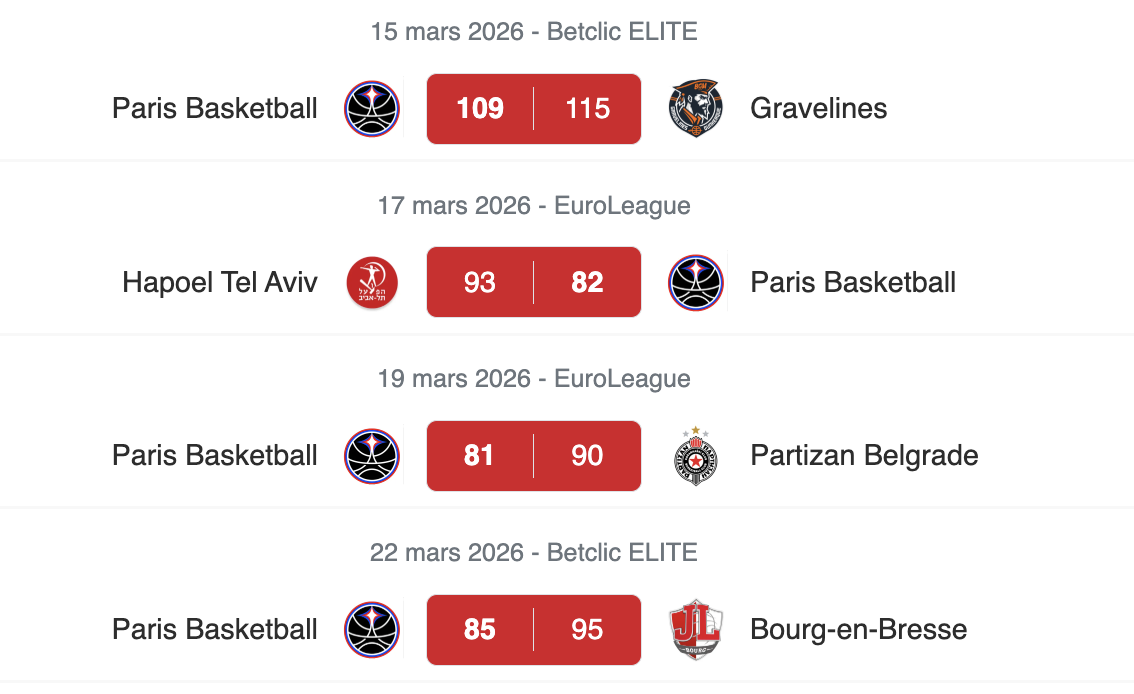Click Paris Basketball logo in the Partizan match
Screen dimensions: 1134x694
[372, 456]
